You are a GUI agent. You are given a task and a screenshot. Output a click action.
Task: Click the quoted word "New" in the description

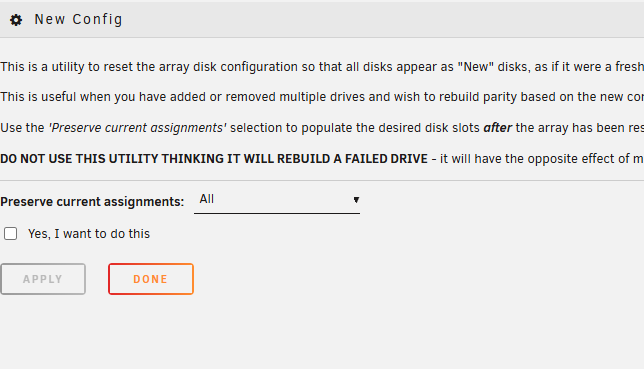click(x=476, y=67)
